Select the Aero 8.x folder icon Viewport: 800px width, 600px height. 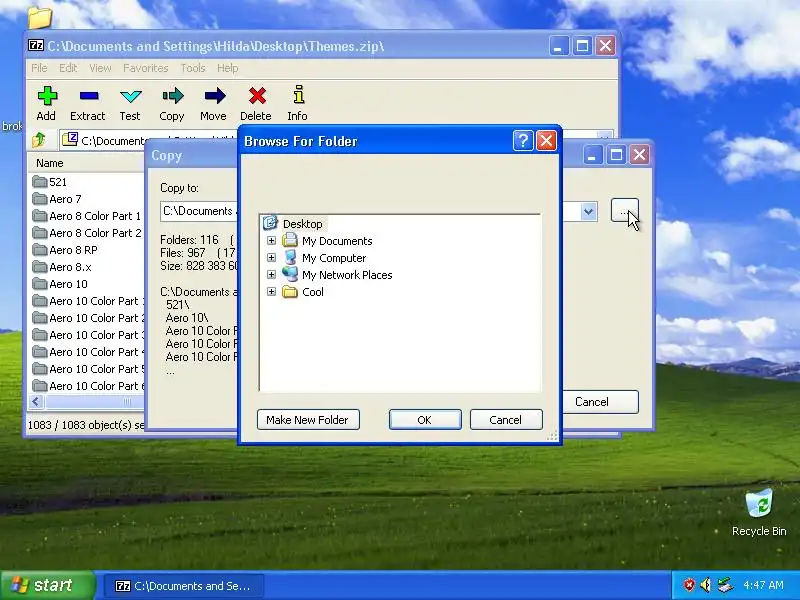(x=39, y=266)
